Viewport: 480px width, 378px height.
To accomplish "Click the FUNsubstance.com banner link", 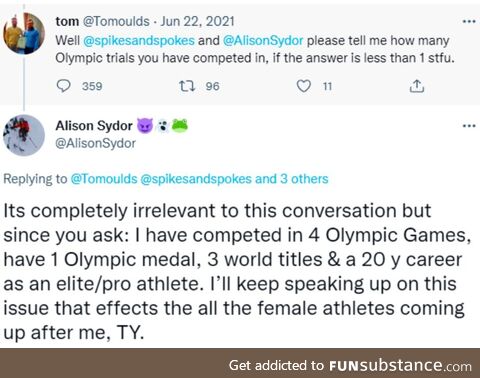I will point(350,366).
